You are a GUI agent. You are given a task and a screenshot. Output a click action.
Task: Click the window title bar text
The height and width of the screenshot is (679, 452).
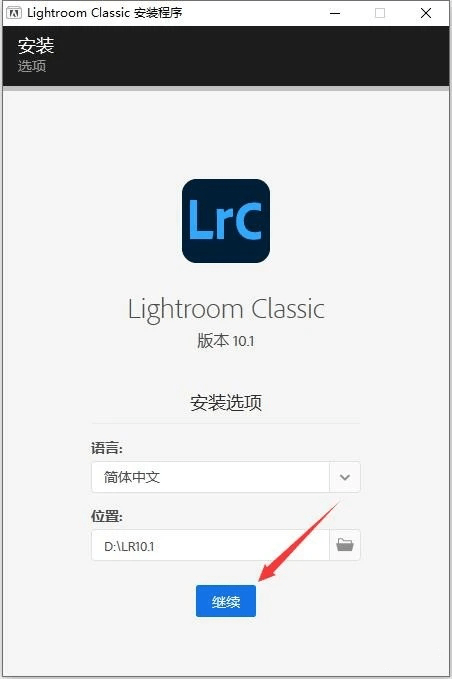pos(104,13)
